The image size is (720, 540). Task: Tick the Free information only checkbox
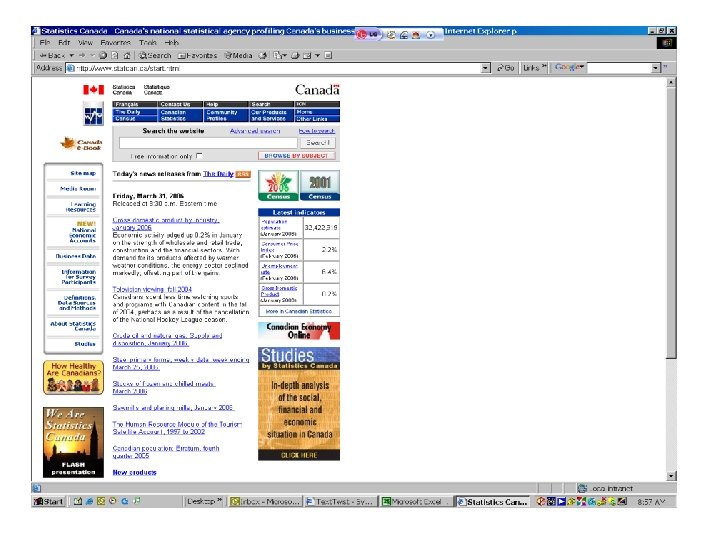coord(199,156)
